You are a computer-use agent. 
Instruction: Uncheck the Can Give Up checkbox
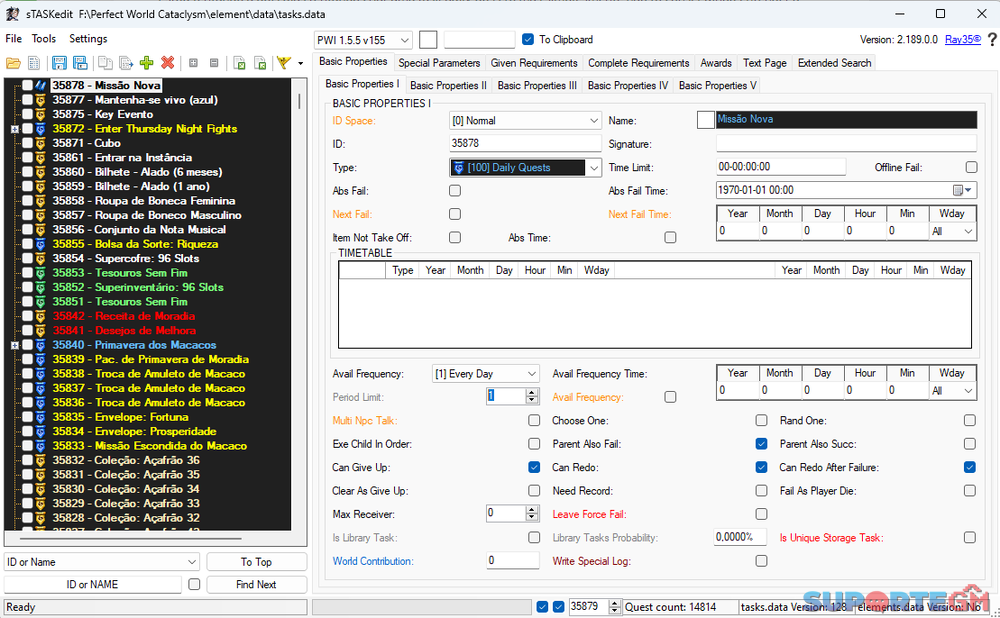(534, 468)
